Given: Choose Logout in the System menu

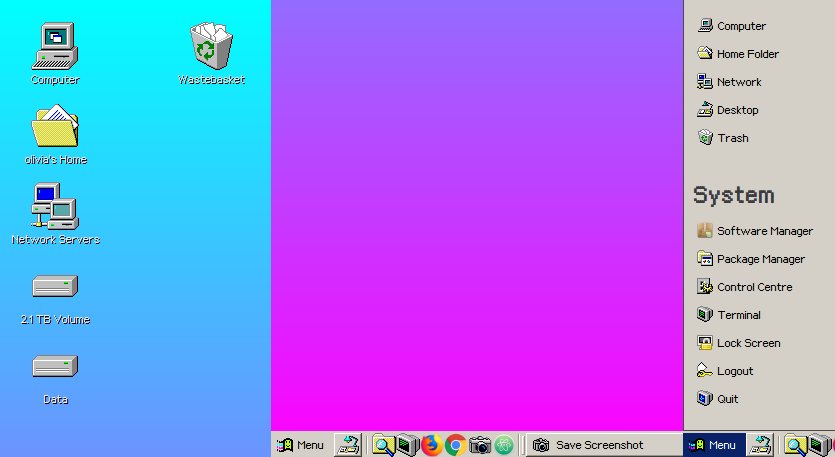Looking at the screenshot, I should (725, 371).
